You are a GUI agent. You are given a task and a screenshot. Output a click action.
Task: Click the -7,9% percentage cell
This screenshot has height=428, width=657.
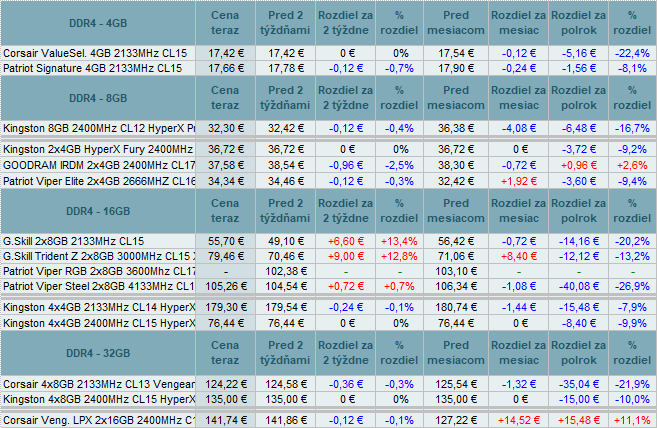[x=632, y=307]
